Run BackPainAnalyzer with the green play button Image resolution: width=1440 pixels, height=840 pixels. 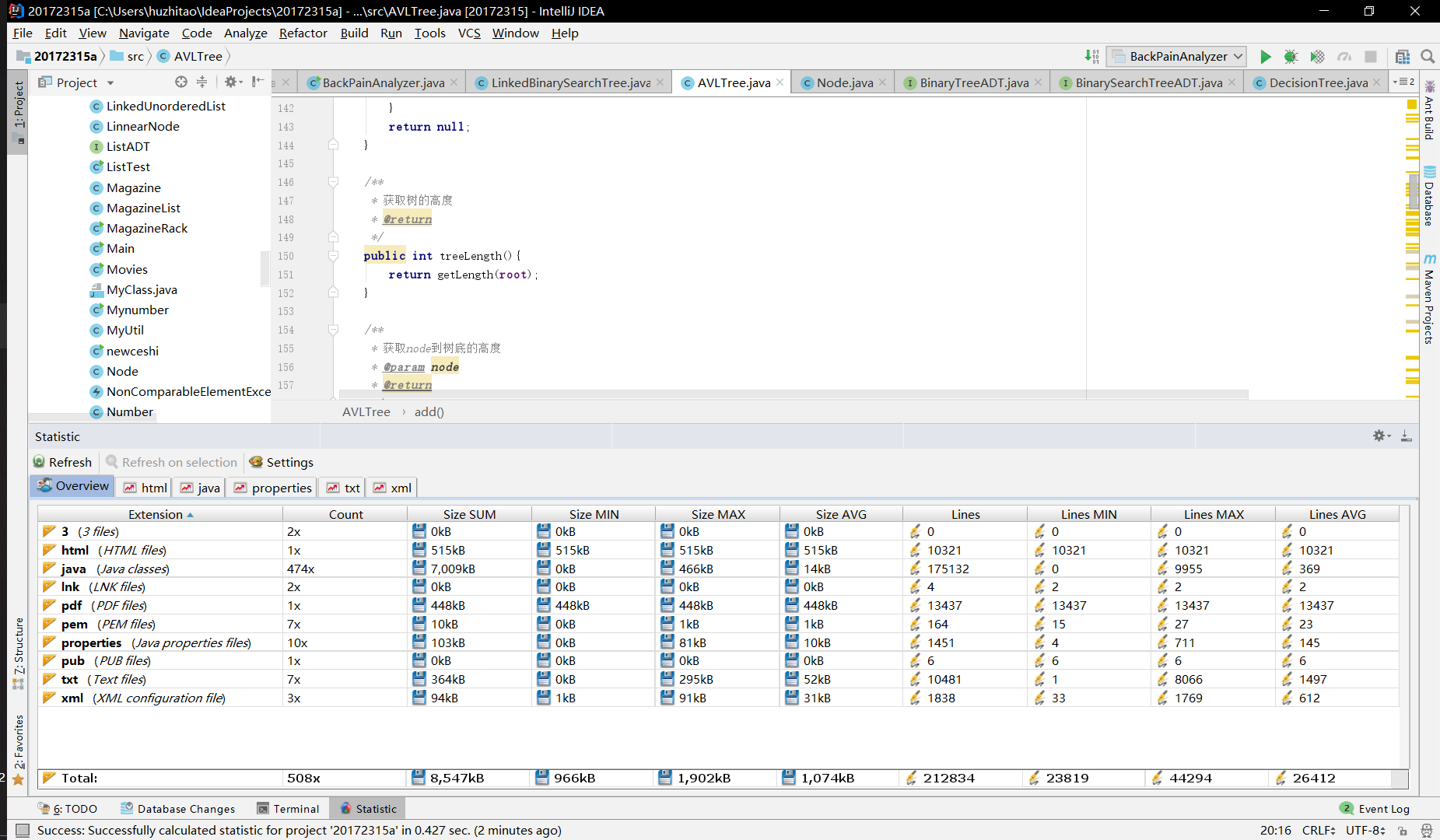tap(1265, 56)
